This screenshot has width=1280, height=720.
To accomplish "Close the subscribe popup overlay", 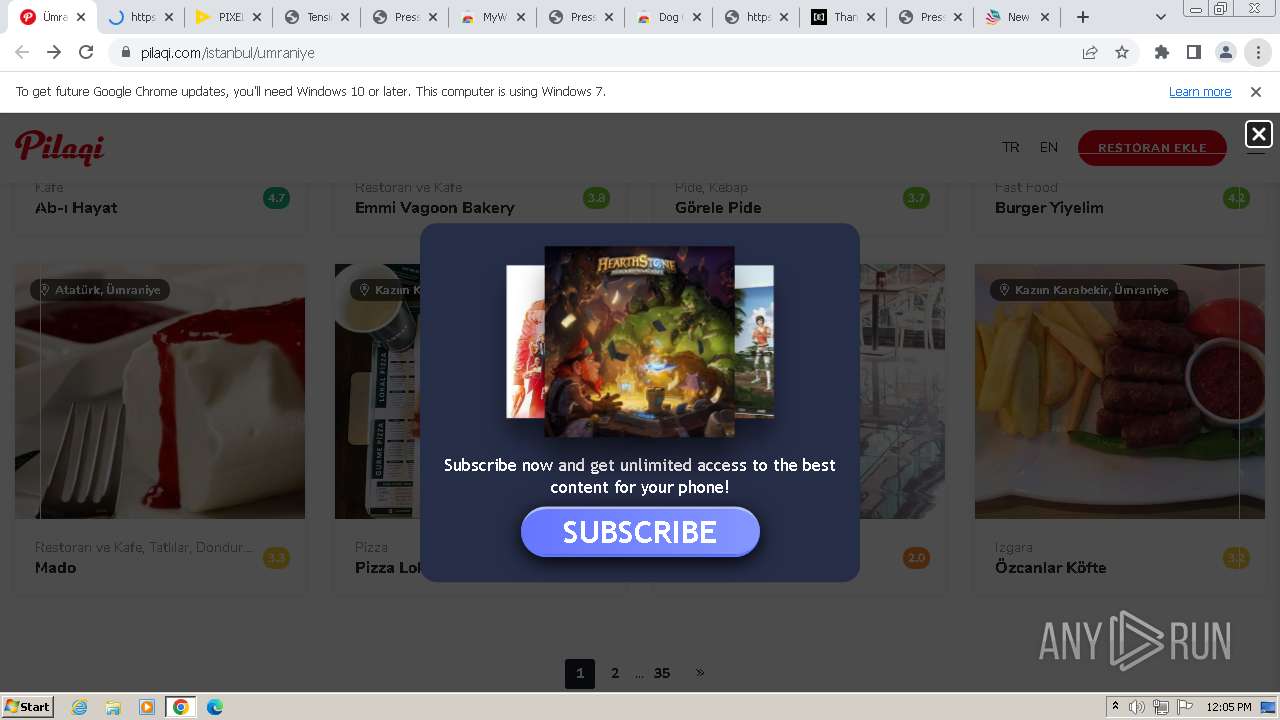I will (1258, 133).
